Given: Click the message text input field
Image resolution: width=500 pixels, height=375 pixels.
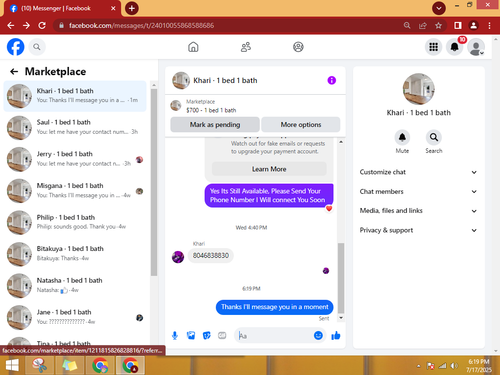Looking at the screenshot, I should coord(275,335).
